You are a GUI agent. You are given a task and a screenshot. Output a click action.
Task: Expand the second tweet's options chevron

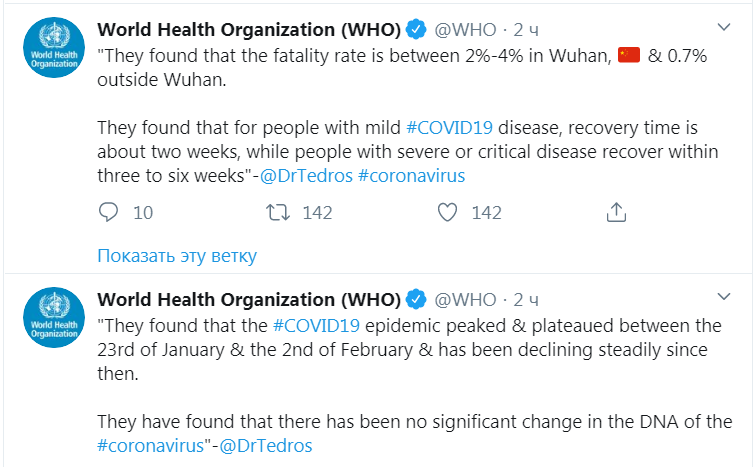pyautogui.click(x=724, y=297)
